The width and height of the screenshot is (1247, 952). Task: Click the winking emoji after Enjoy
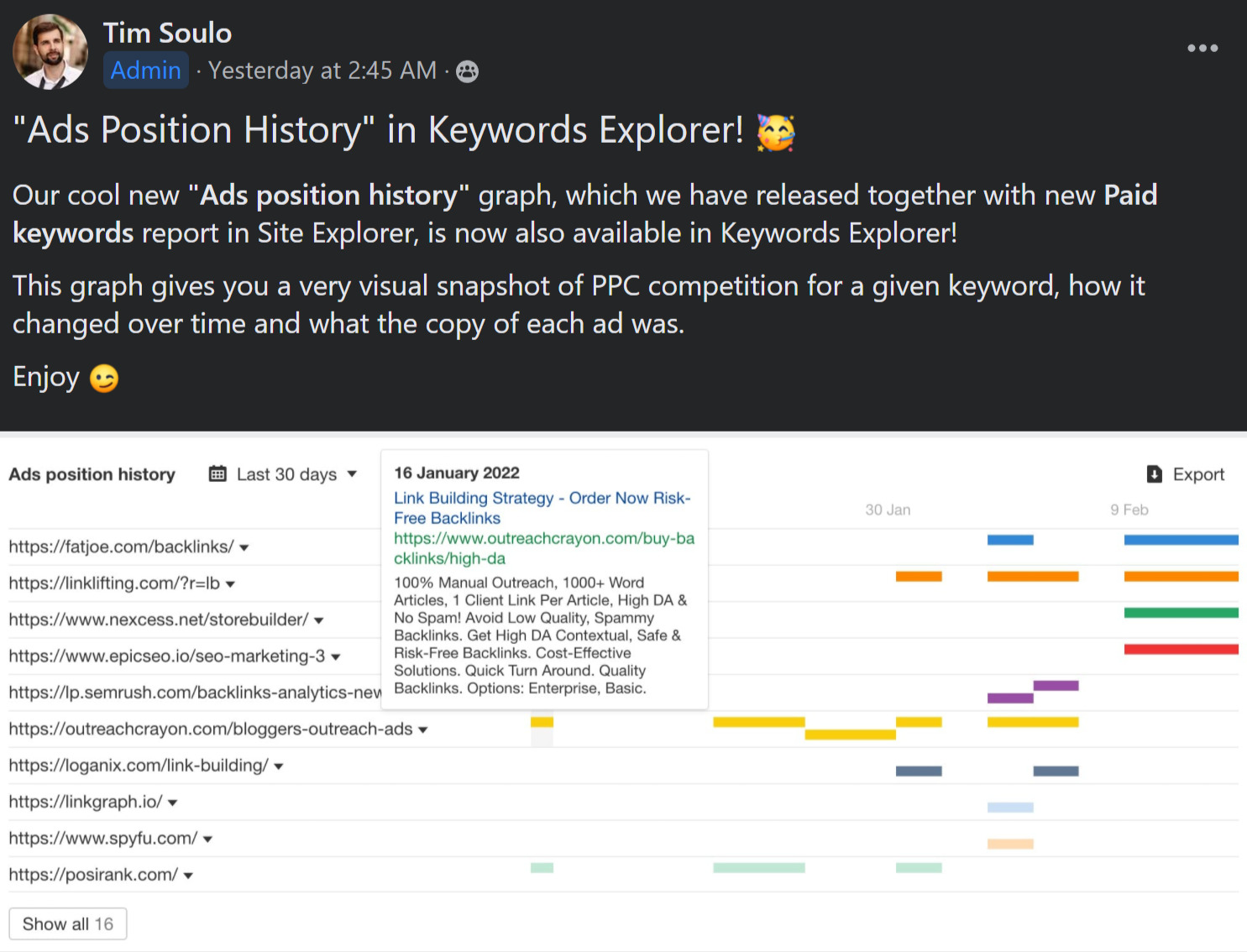coord(104,378)
